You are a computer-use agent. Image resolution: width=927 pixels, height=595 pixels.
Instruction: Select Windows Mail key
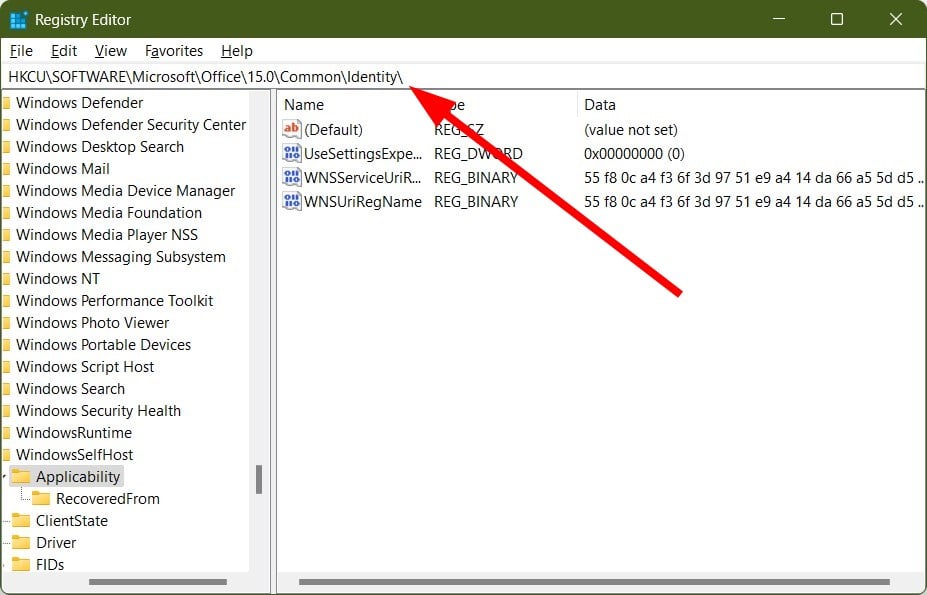click(x=63, y=169)
